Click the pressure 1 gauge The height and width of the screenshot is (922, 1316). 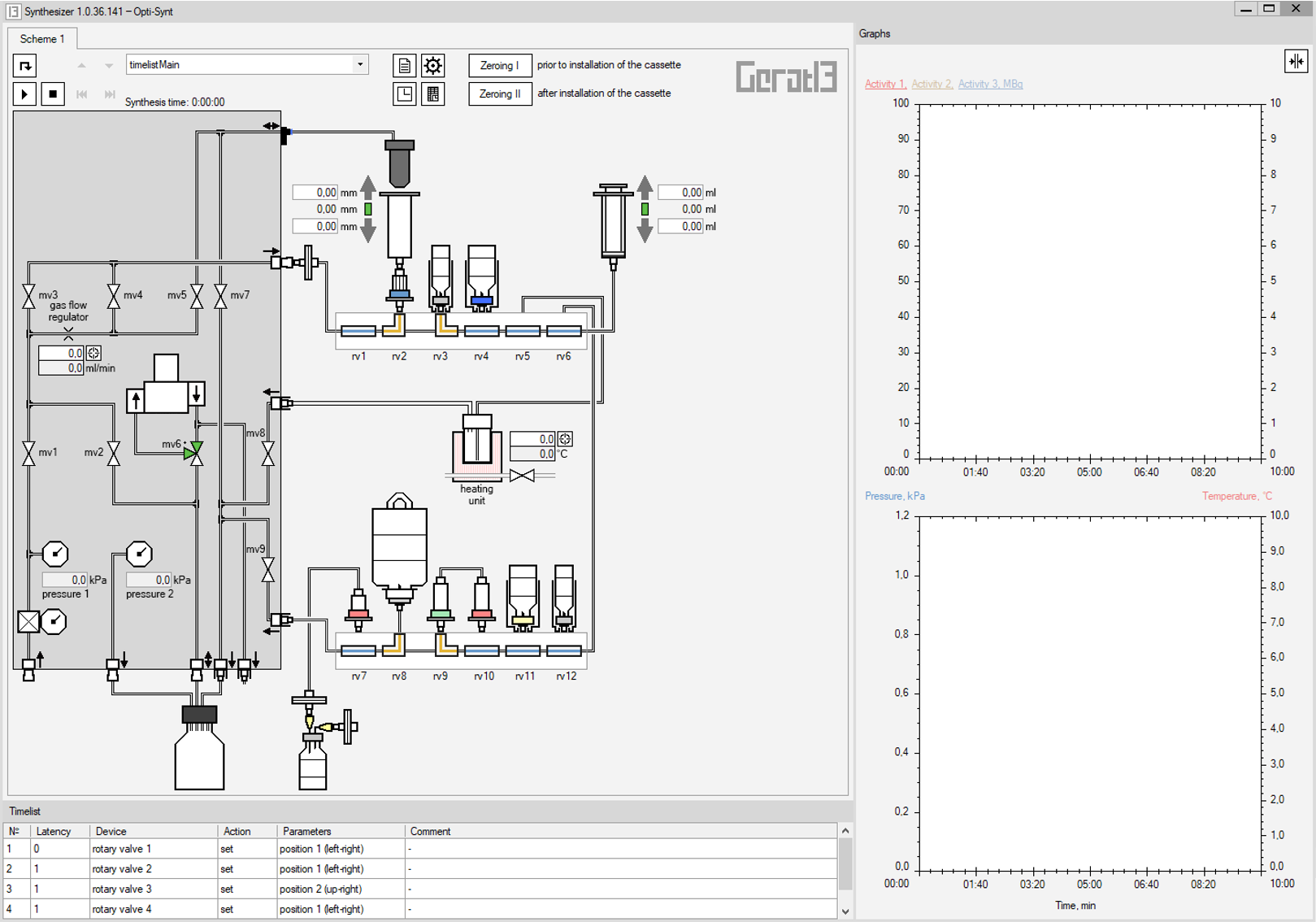pos(55,554)
